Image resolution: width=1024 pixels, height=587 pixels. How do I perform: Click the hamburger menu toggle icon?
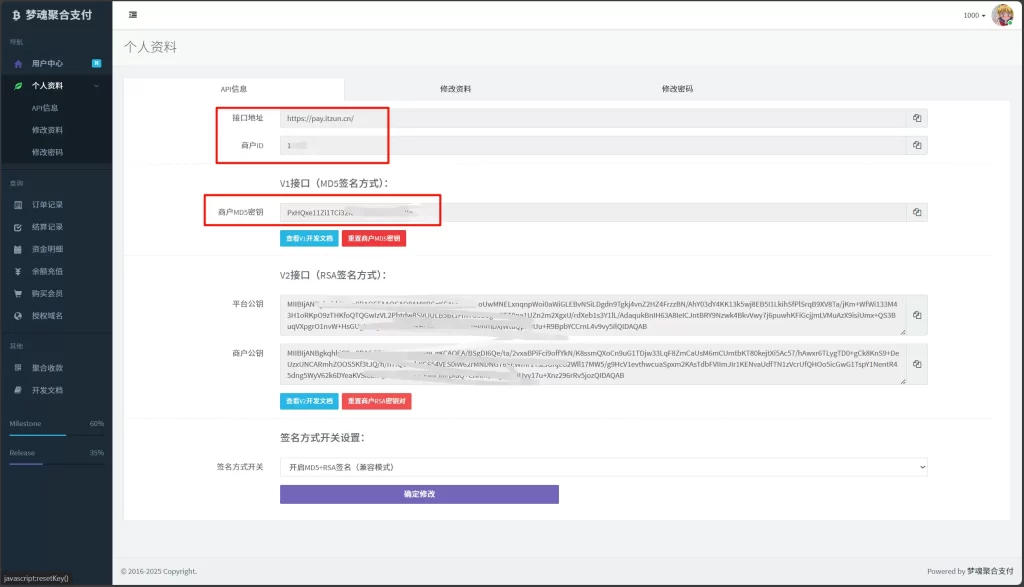[x=134, y=15]
